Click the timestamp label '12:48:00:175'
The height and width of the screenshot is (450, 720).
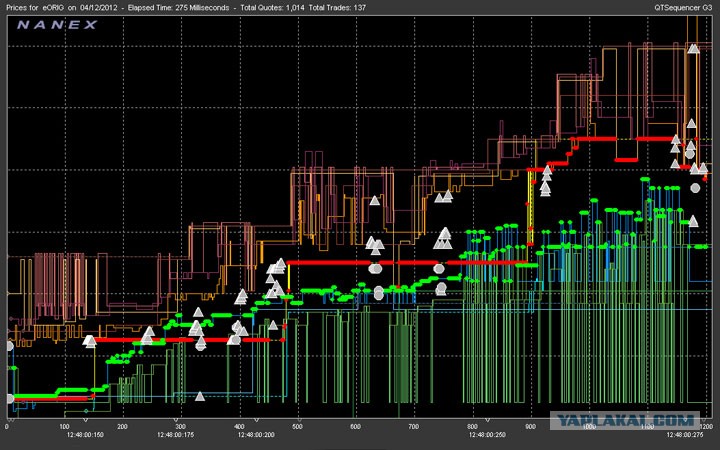pos(175,434)
